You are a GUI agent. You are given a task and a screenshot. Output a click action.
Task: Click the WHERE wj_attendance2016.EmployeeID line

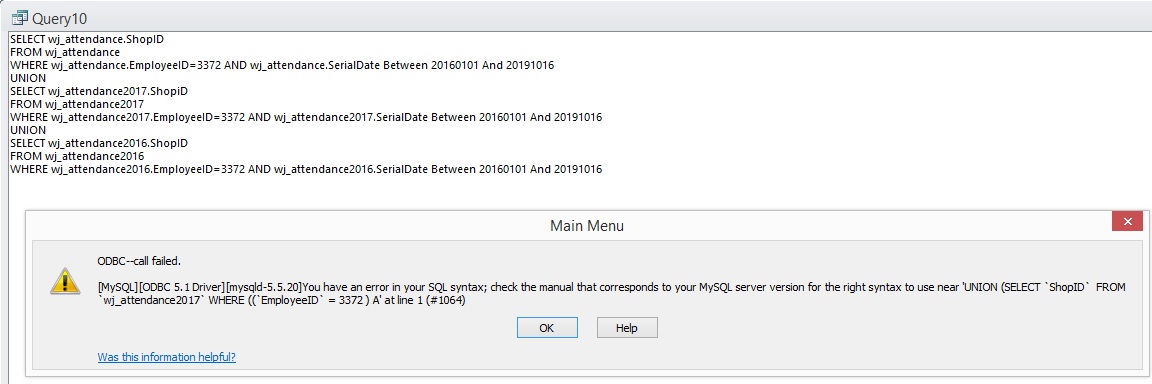pyautogui.click(x=306, y=170)
